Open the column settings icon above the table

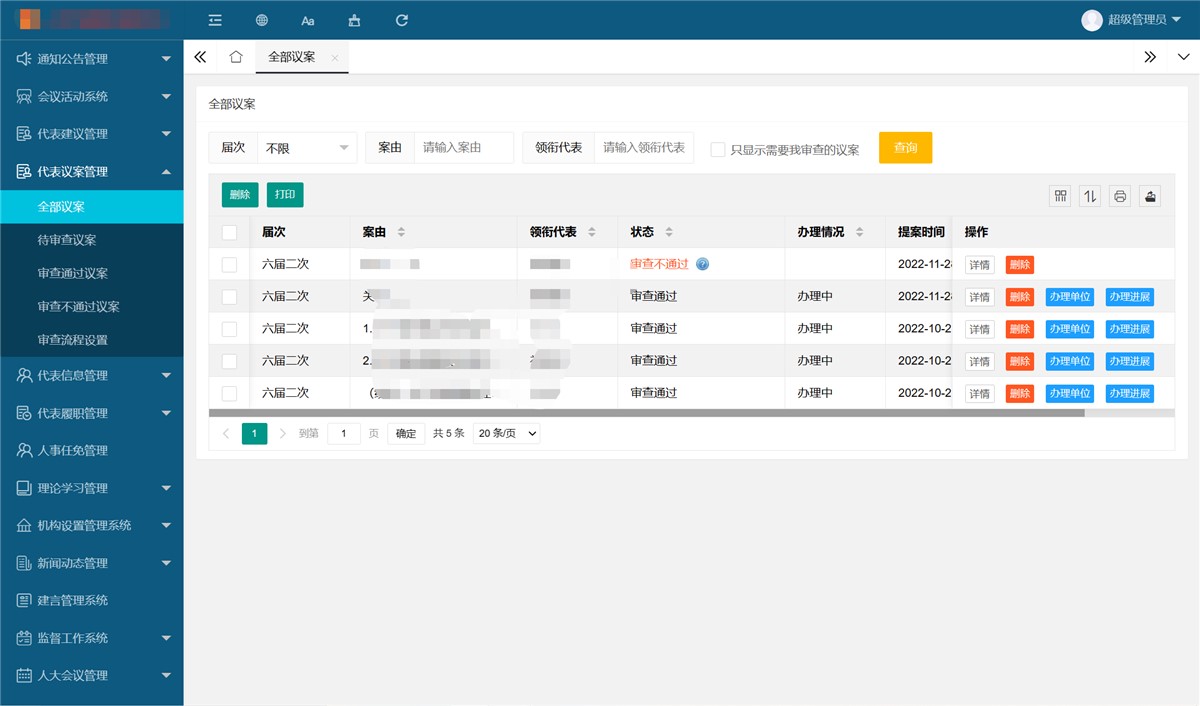click(1059, 196)
